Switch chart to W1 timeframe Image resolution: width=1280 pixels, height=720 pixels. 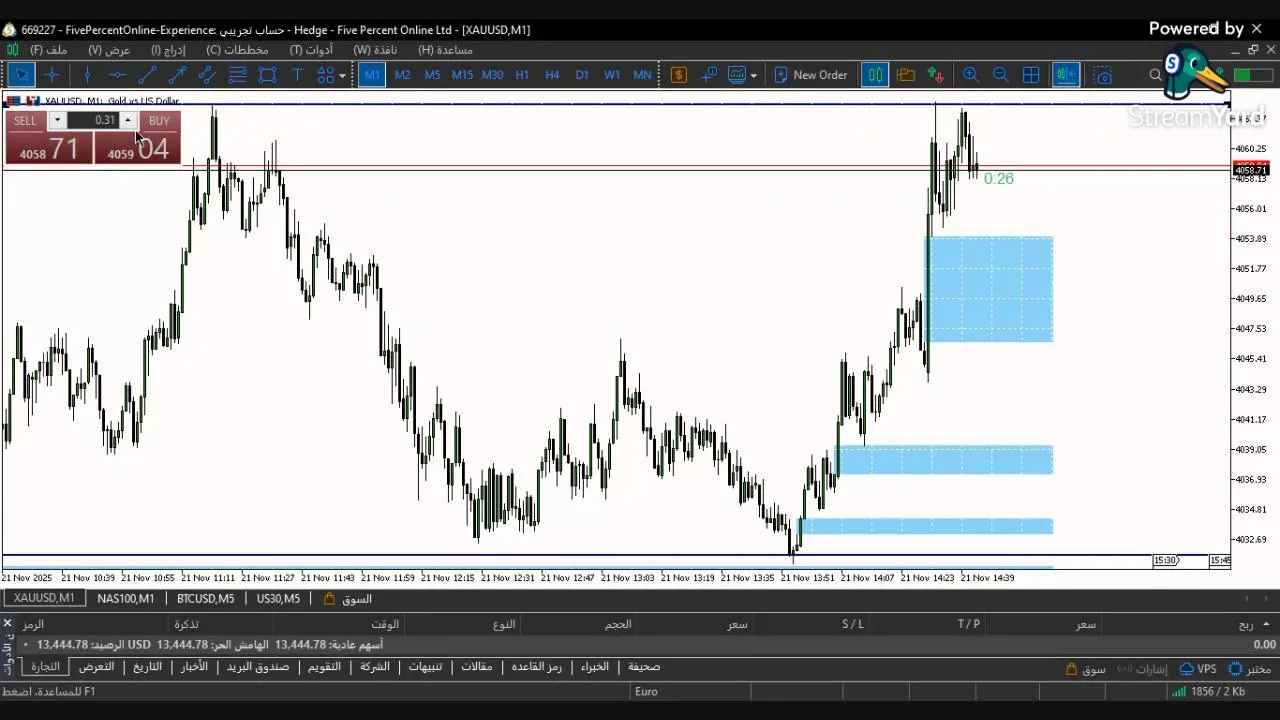click(612, 75)
